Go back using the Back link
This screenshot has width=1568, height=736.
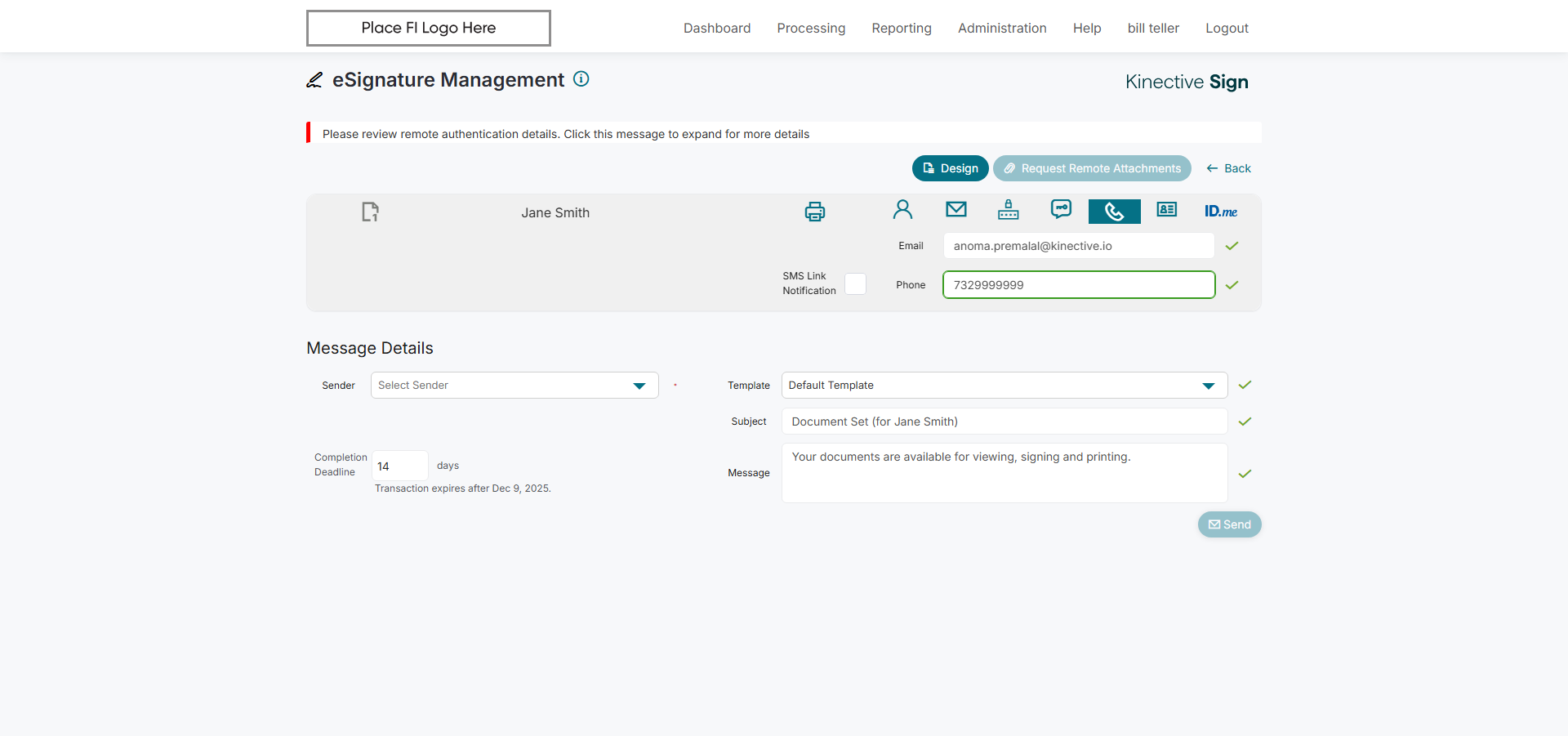coord(1228,168)
